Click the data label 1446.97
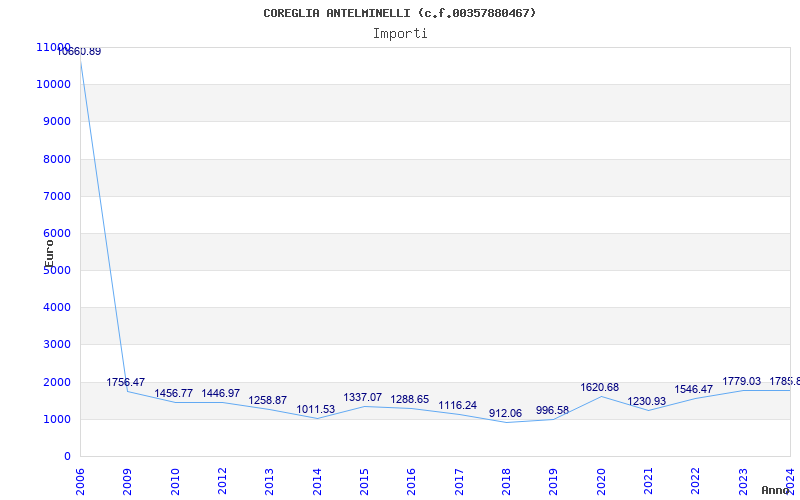 coord(220,393)
